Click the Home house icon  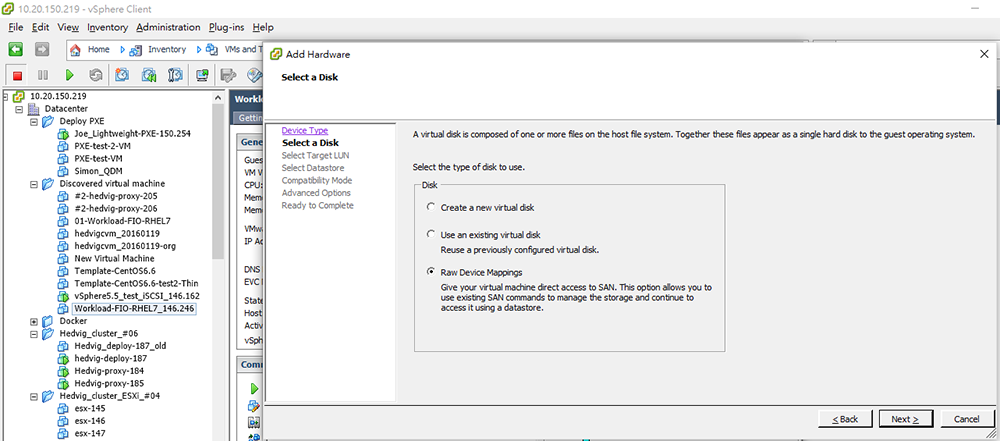(x=75, y=50)
